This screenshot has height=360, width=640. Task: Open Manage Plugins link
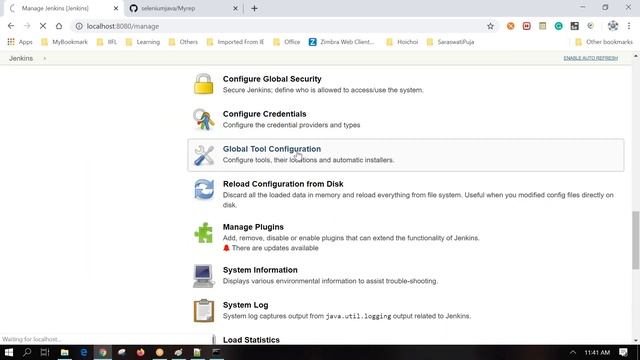[x=253, y=227]
